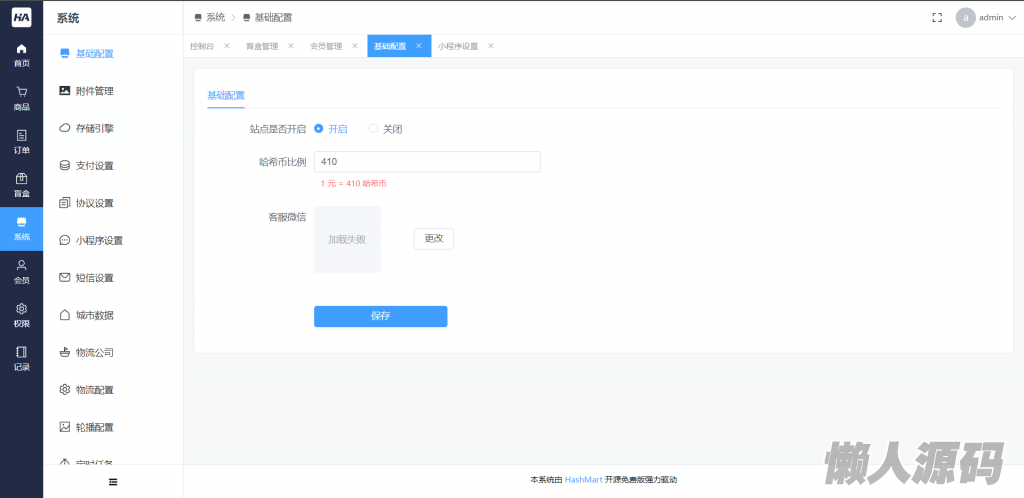The image size is (1024, 498).
Task: Click the 商品 shopping cart icon
Action: (x=21, y=92)
